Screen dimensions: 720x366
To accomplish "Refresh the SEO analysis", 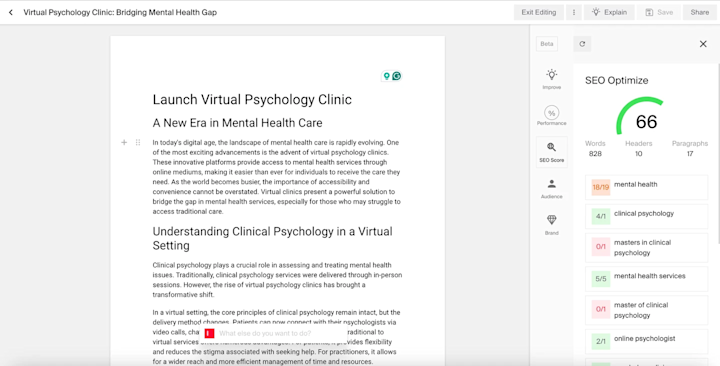I will click(582, 44).
